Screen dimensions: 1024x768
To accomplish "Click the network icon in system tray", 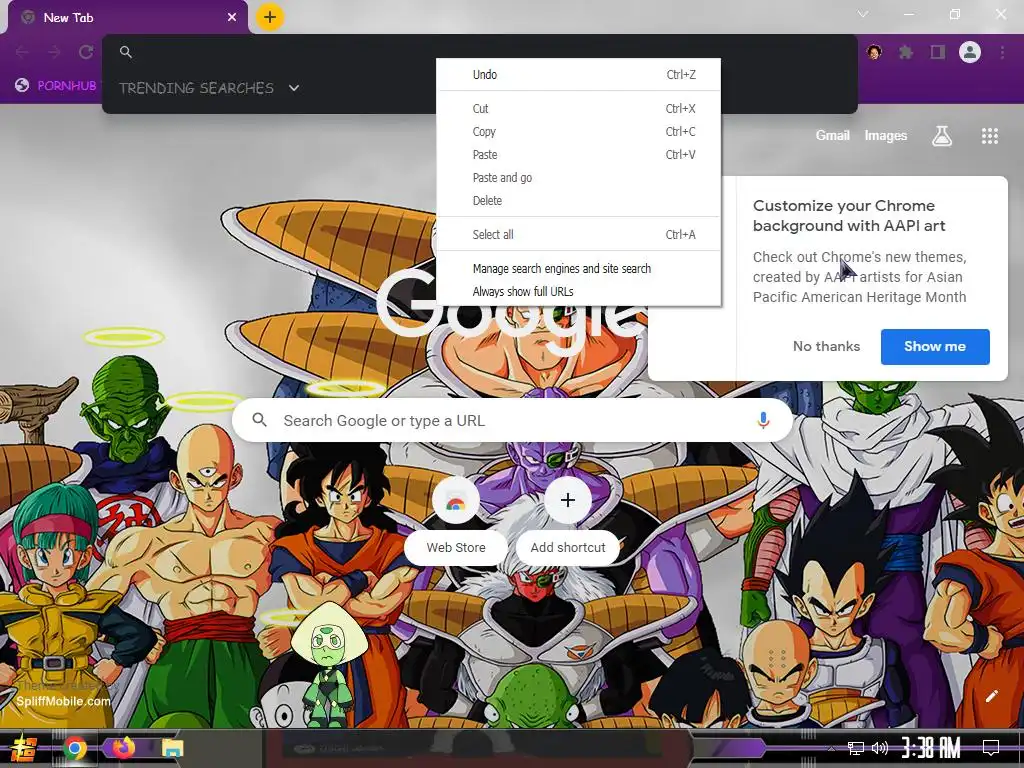I will 856,748.
